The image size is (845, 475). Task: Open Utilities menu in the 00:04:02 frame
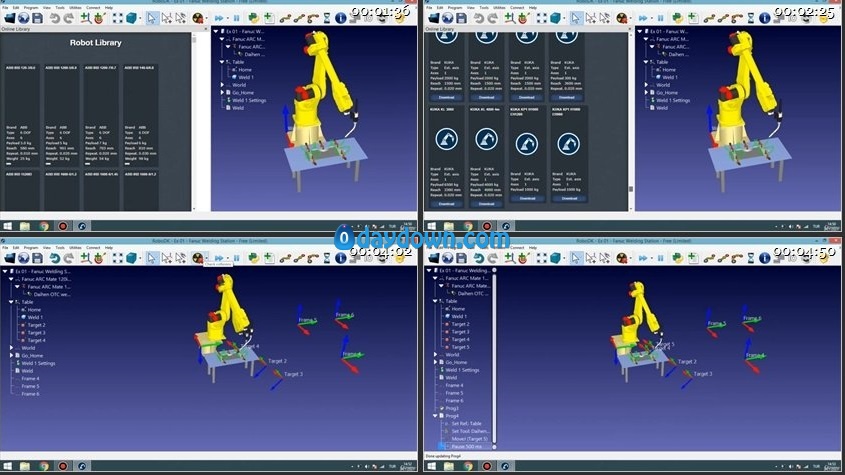click(75, 247)
